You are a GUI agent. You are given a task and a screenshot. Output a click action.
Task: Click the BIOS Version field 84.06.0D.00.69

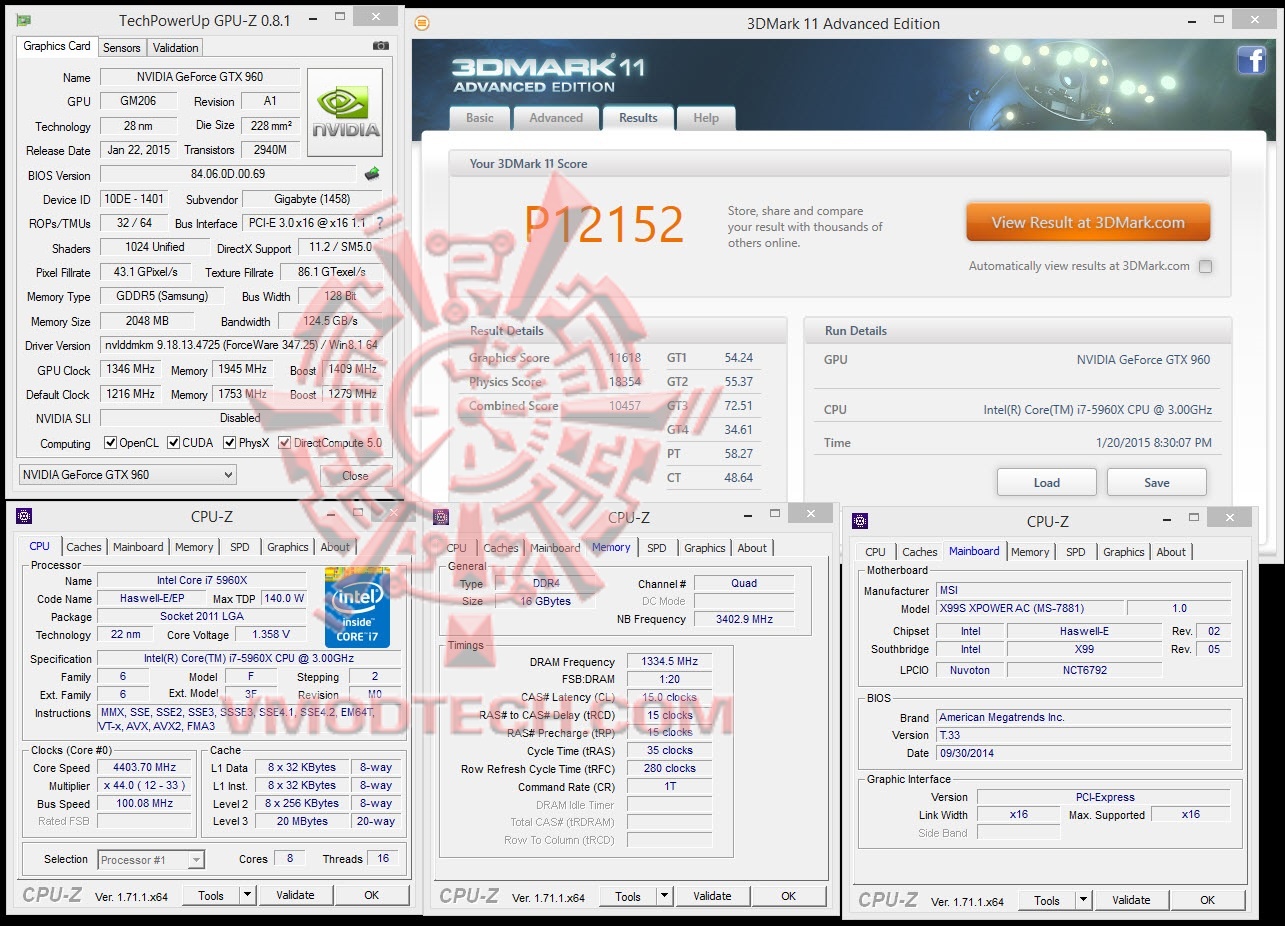pyautogui.click(x=228, y=175)
